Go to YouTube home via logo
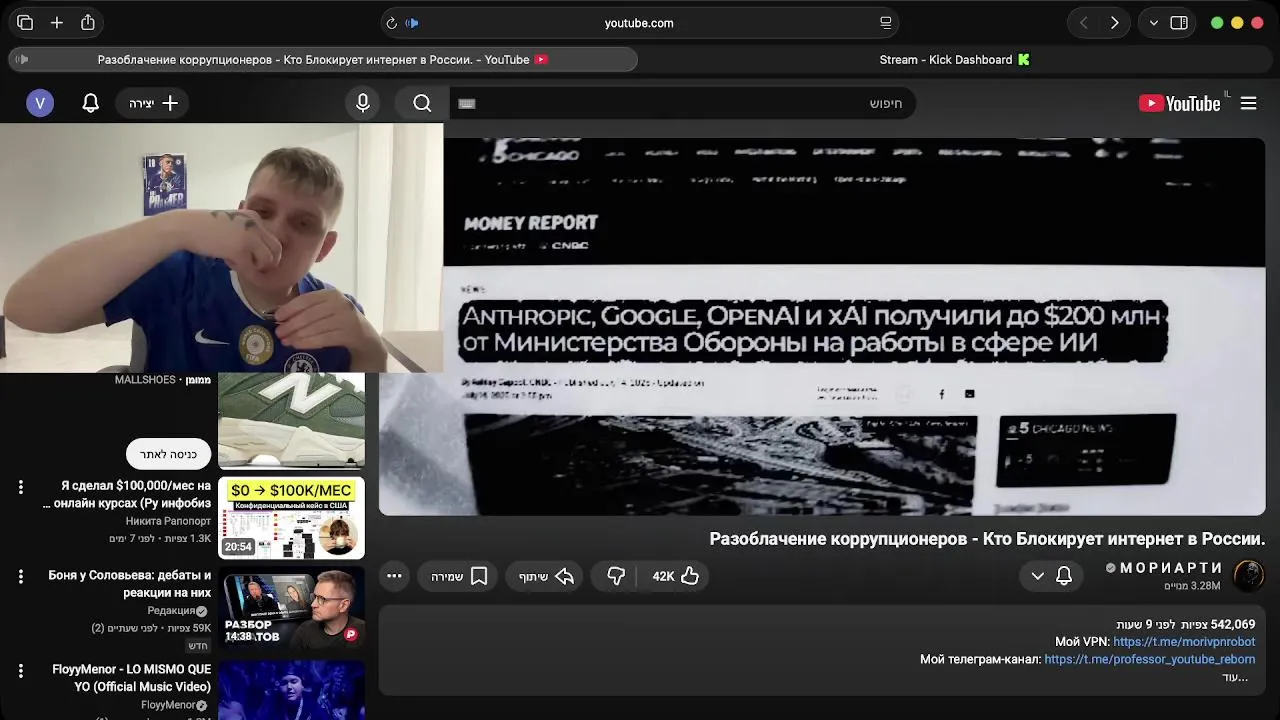The height and width of the screenshot is (720, 1280). 1179,103
